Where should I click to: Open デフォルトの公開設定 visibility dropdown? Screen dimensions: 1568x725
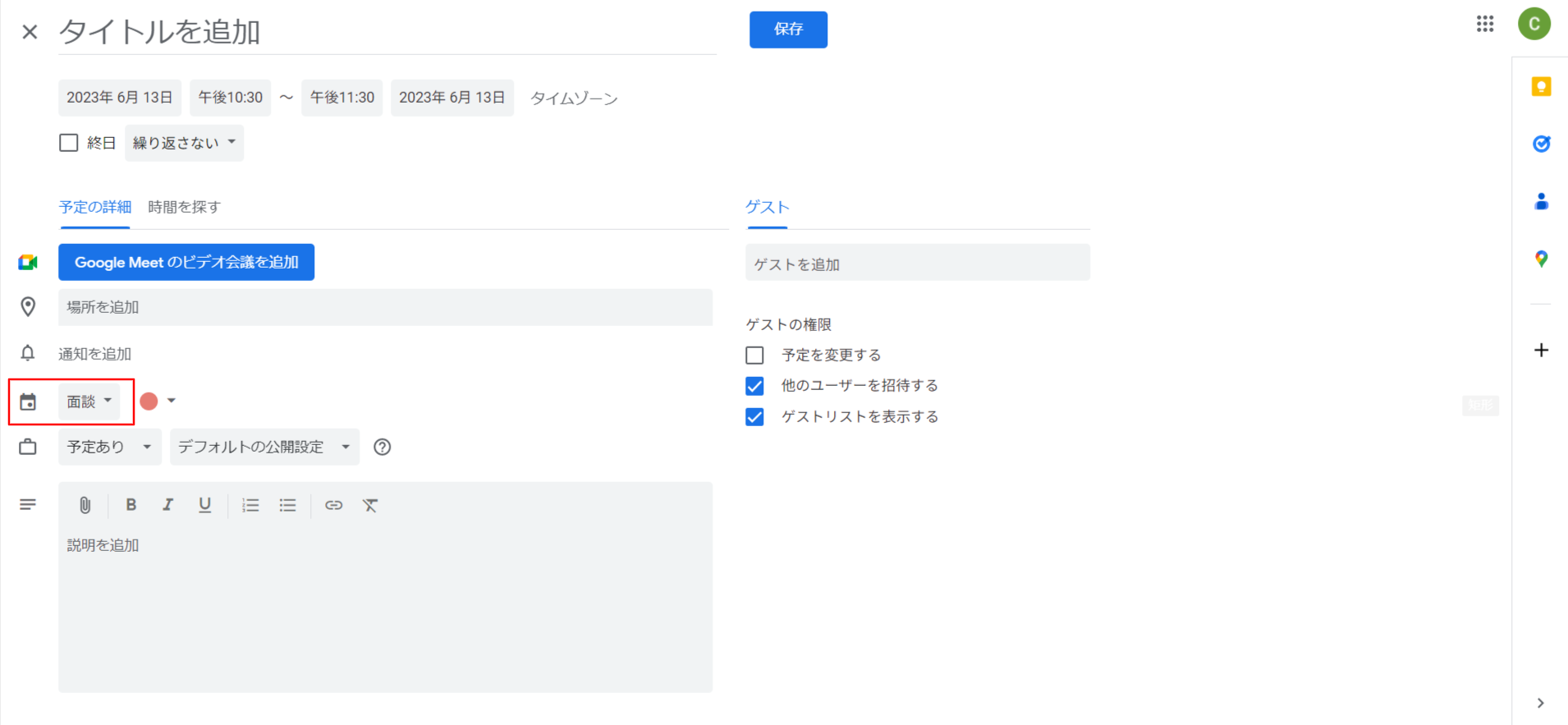(264, 447)
